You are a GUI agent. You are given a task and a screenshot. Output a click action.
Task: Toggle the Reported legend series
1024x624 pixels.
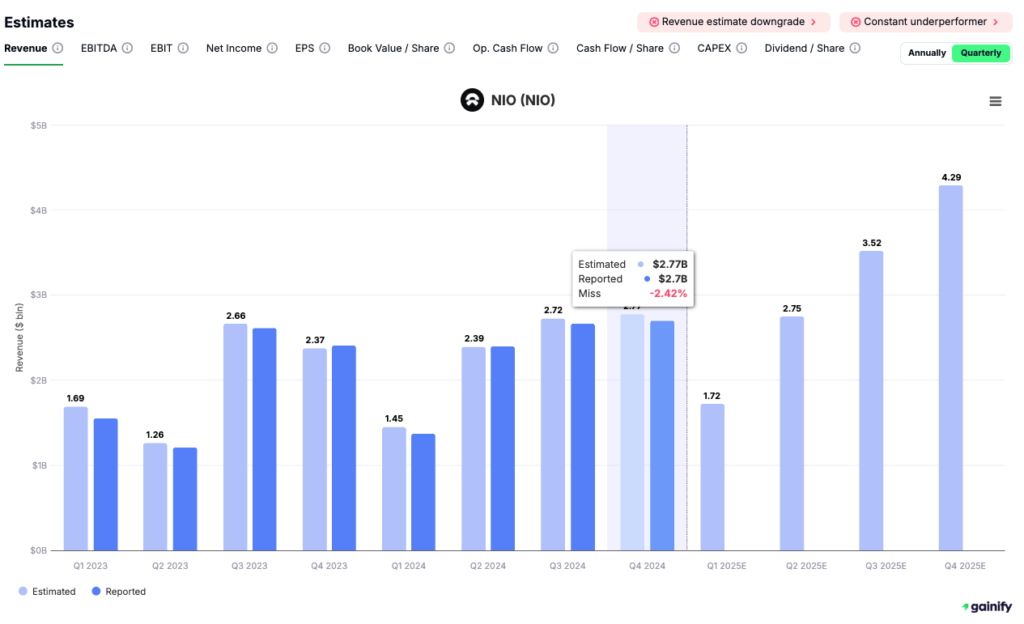(x=118, y=591)
